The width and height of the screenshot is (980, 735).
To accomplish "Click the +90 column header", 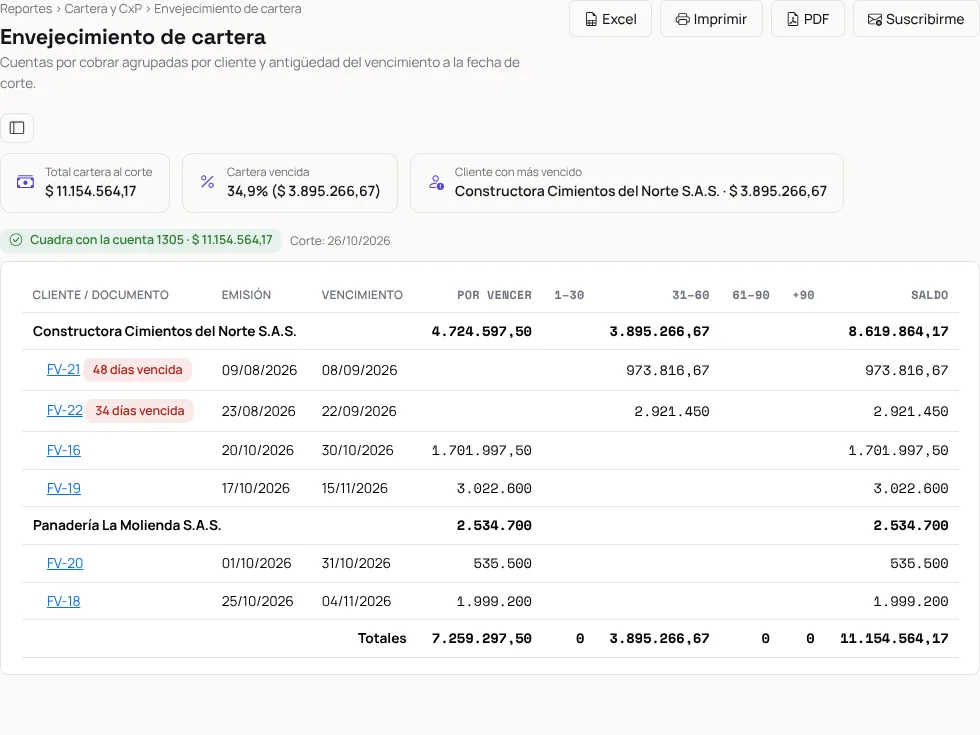I will tap(803, 295).
